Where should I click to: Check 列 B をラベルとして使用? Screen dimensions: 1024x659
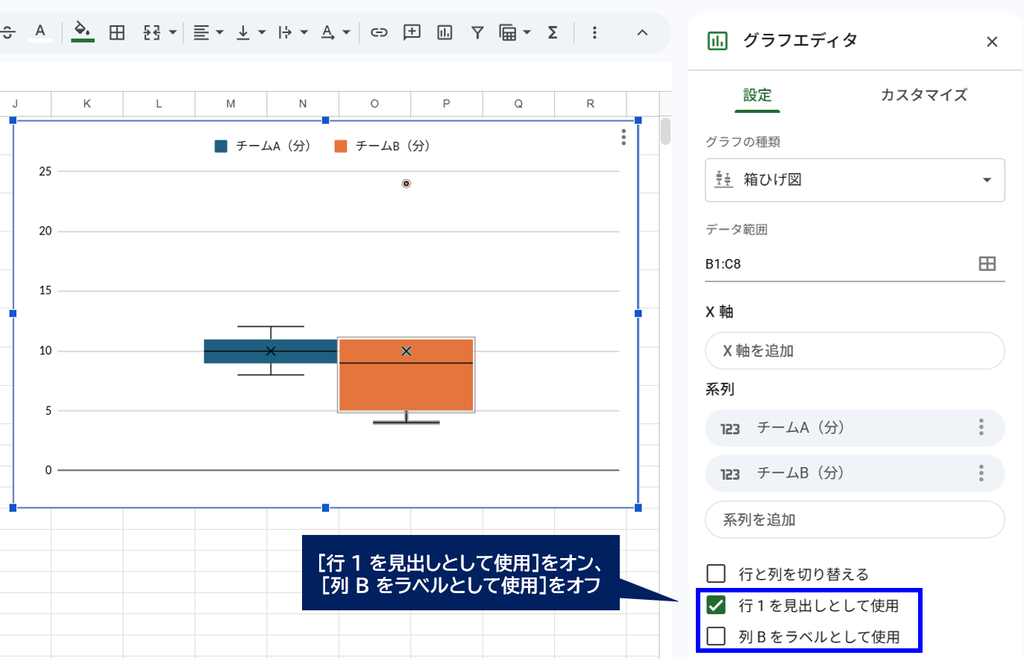tap(716, 636)
